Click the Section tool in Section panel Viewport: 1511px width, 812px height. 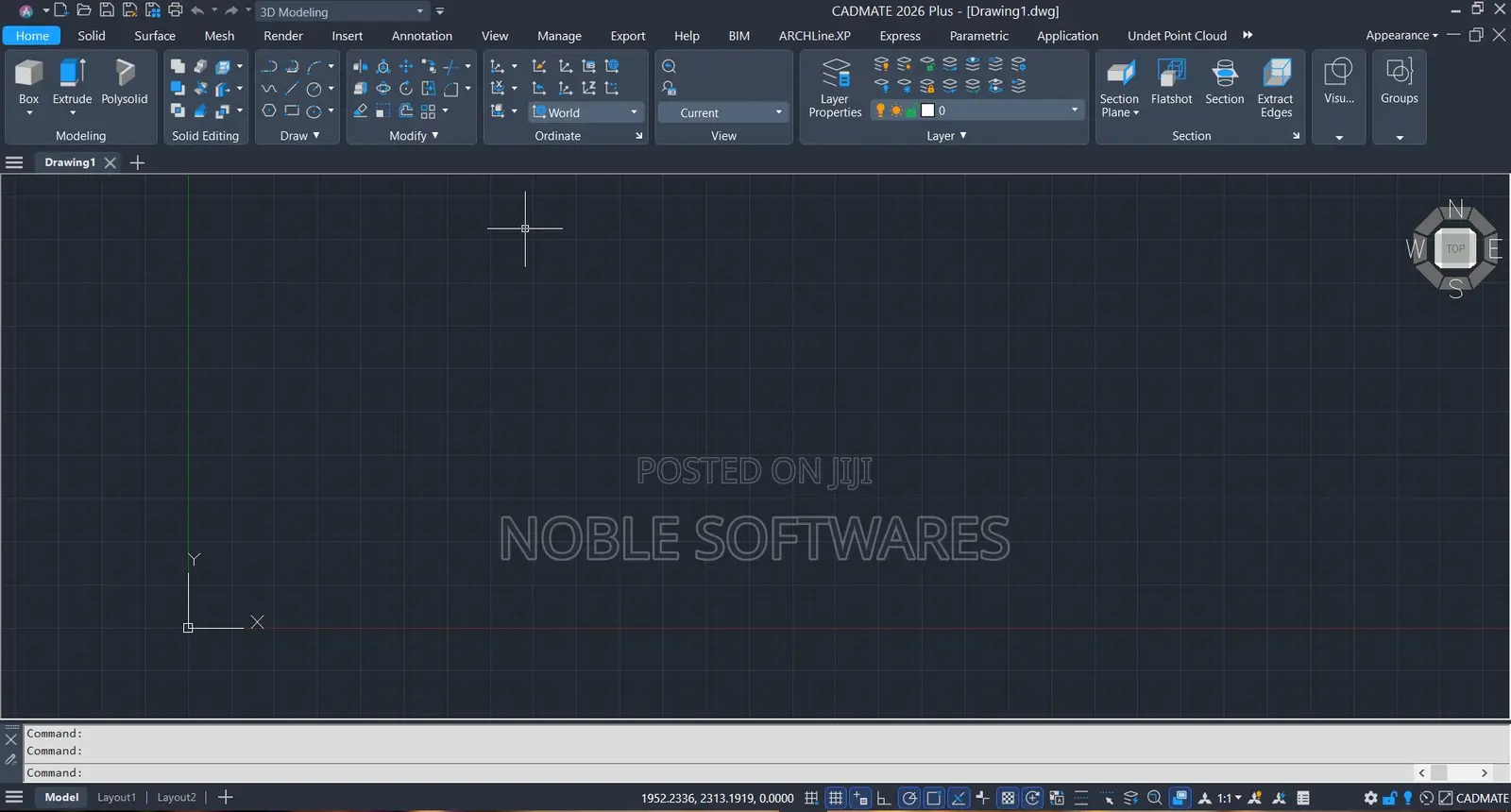[x=1225, y=82]
